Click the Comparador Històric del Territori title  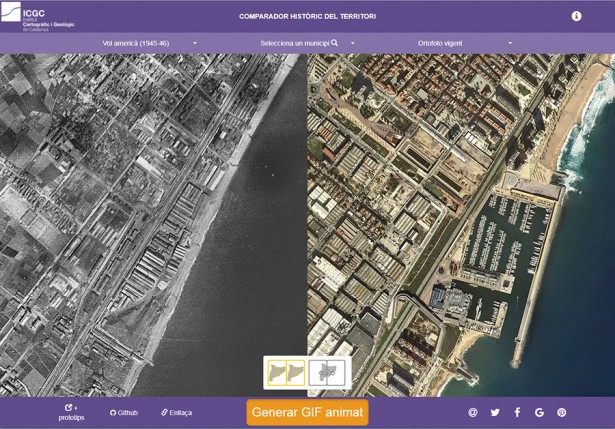click(307, 16)
